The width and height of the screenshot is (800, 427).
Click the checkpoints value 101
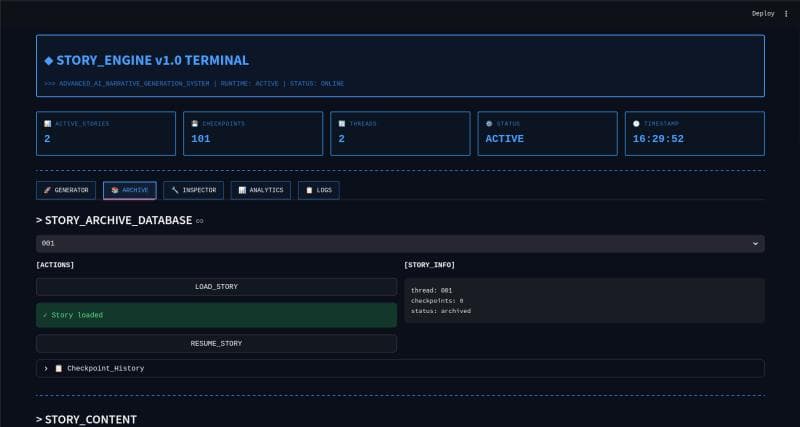pyautogui.click(x=201, y=139)
